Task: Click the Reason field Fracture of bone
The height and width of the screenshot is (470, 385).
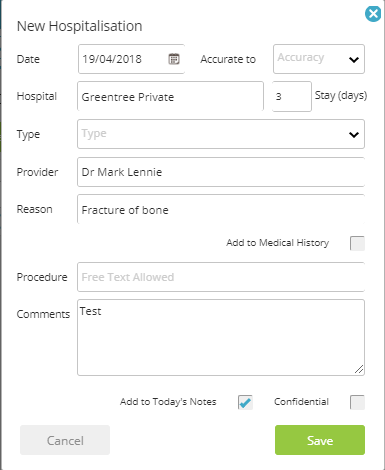Action: (221, 209)
